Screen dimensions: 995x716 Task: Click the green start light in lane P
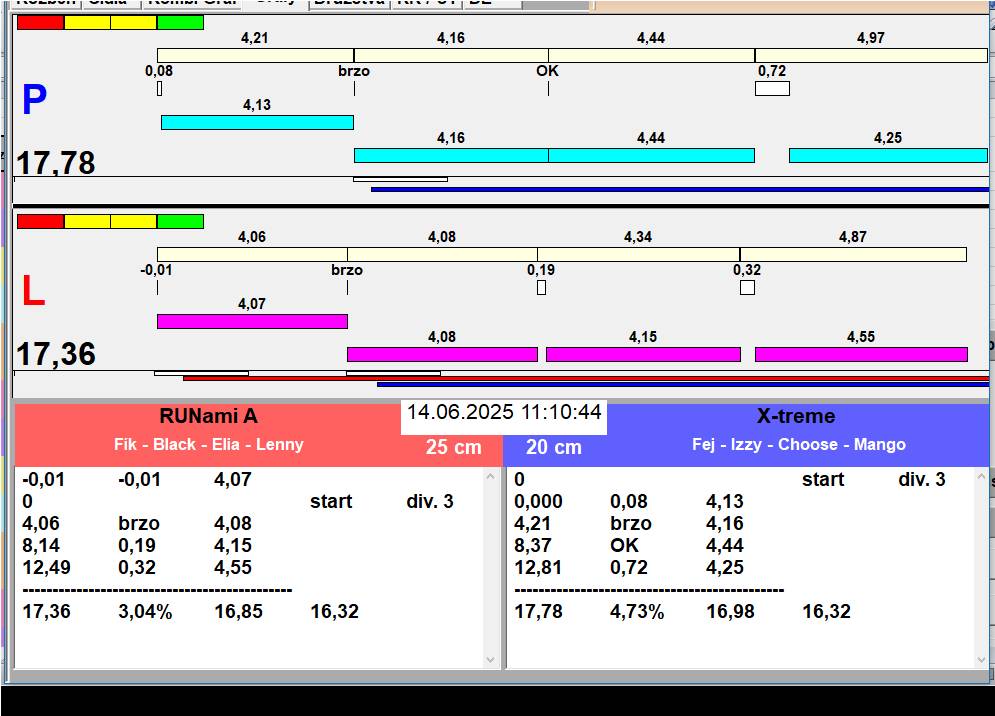pos(180,22)
